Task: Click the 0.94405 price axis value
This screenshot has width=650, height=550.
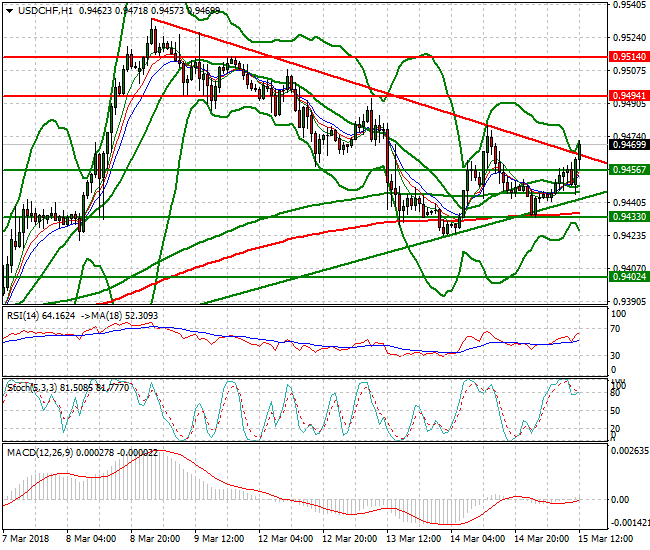Action: (629, 202)
